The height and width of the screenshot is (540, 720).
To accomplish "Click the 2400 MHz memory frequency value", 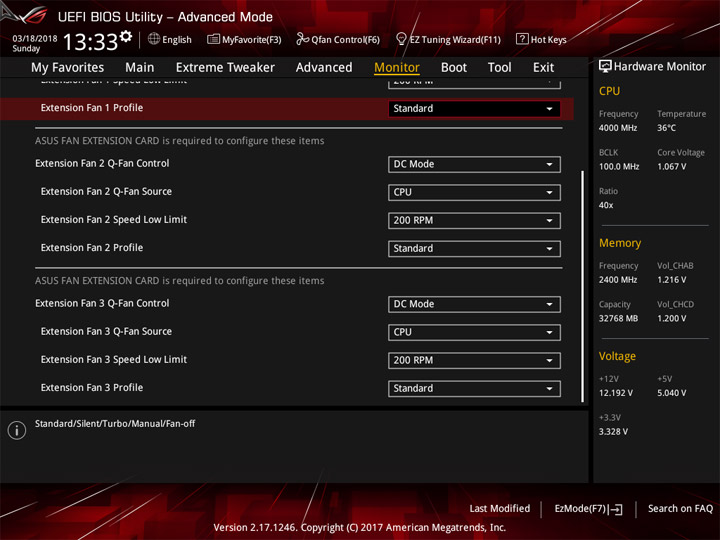I will pyautogui.click(x=618, y=280).
